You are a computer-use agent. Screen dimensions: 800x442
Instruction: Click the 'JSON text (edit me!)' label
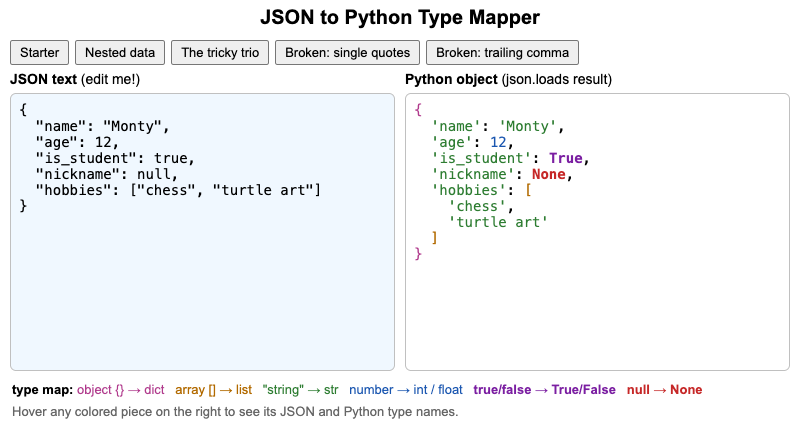coord(75,80)
